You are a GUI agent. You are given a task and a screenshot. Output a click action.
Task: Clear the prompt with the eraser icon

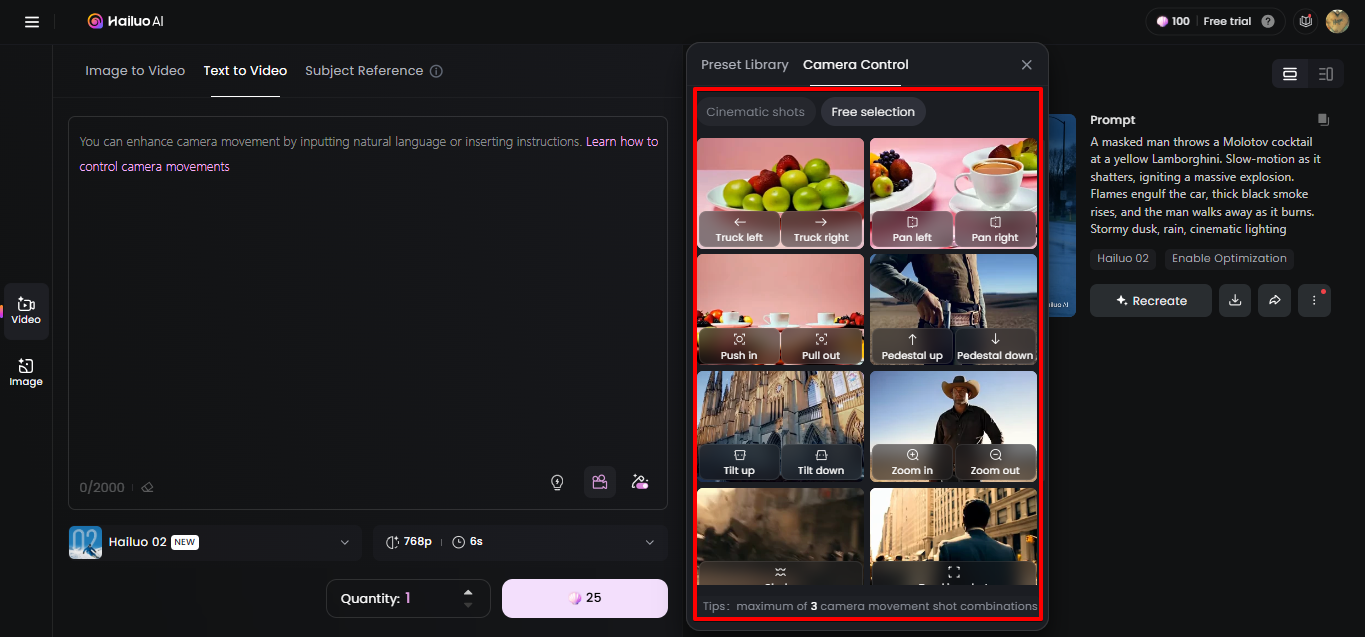147,487
